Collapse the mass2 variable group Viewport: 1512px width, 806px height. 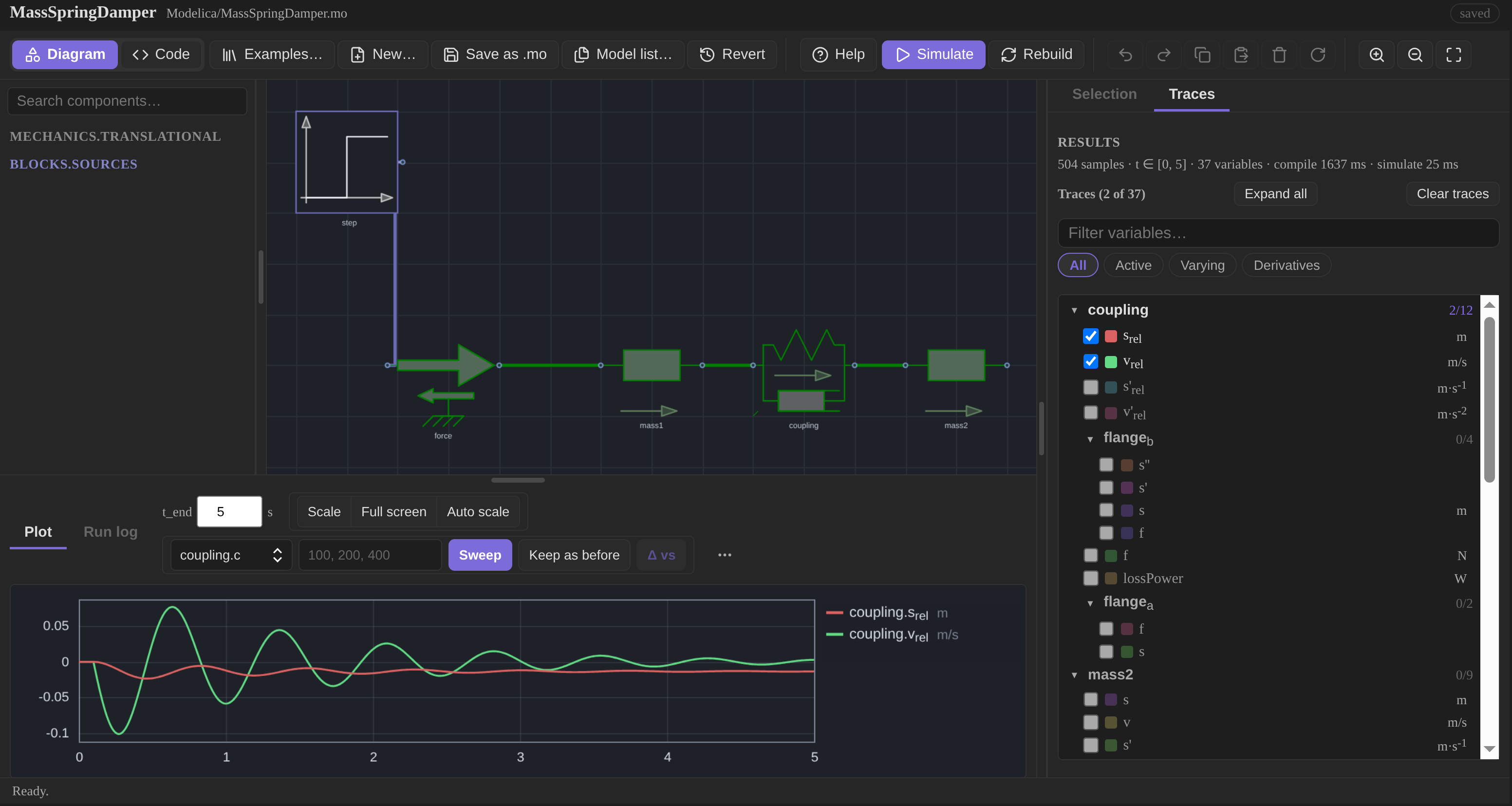coord(1074,675)
